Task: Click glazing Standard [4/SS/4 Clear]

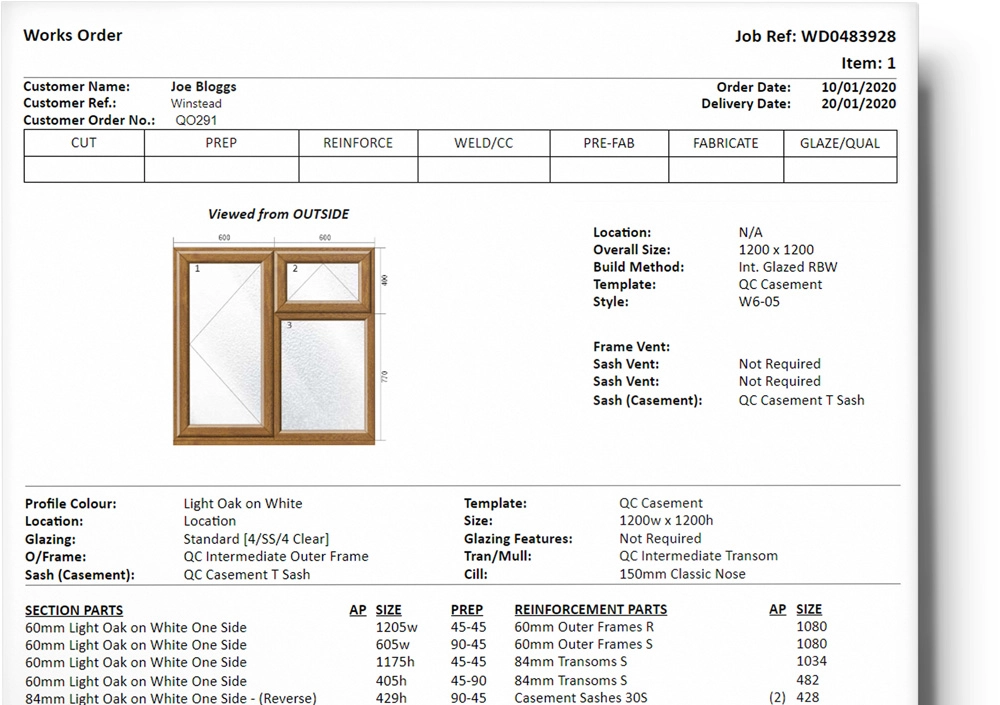Action: pos(256,539)
